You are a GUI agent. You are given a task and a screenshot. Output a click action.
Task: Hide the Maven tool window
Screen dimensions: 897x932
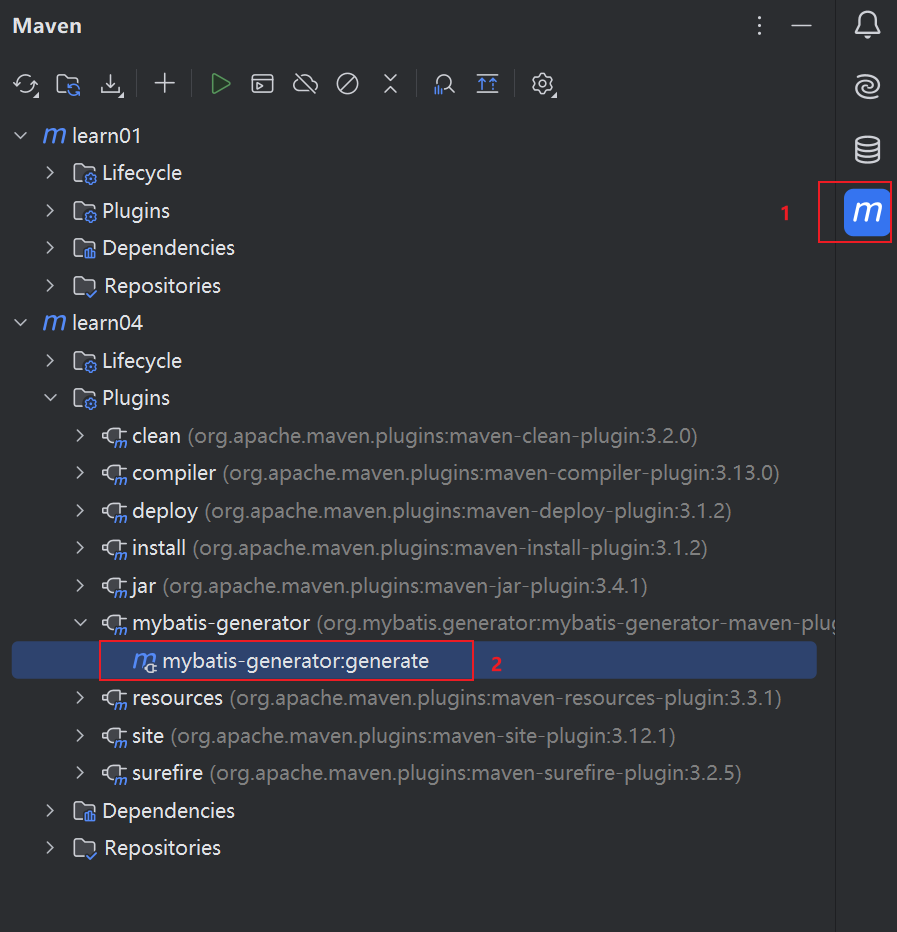(801, 26)
